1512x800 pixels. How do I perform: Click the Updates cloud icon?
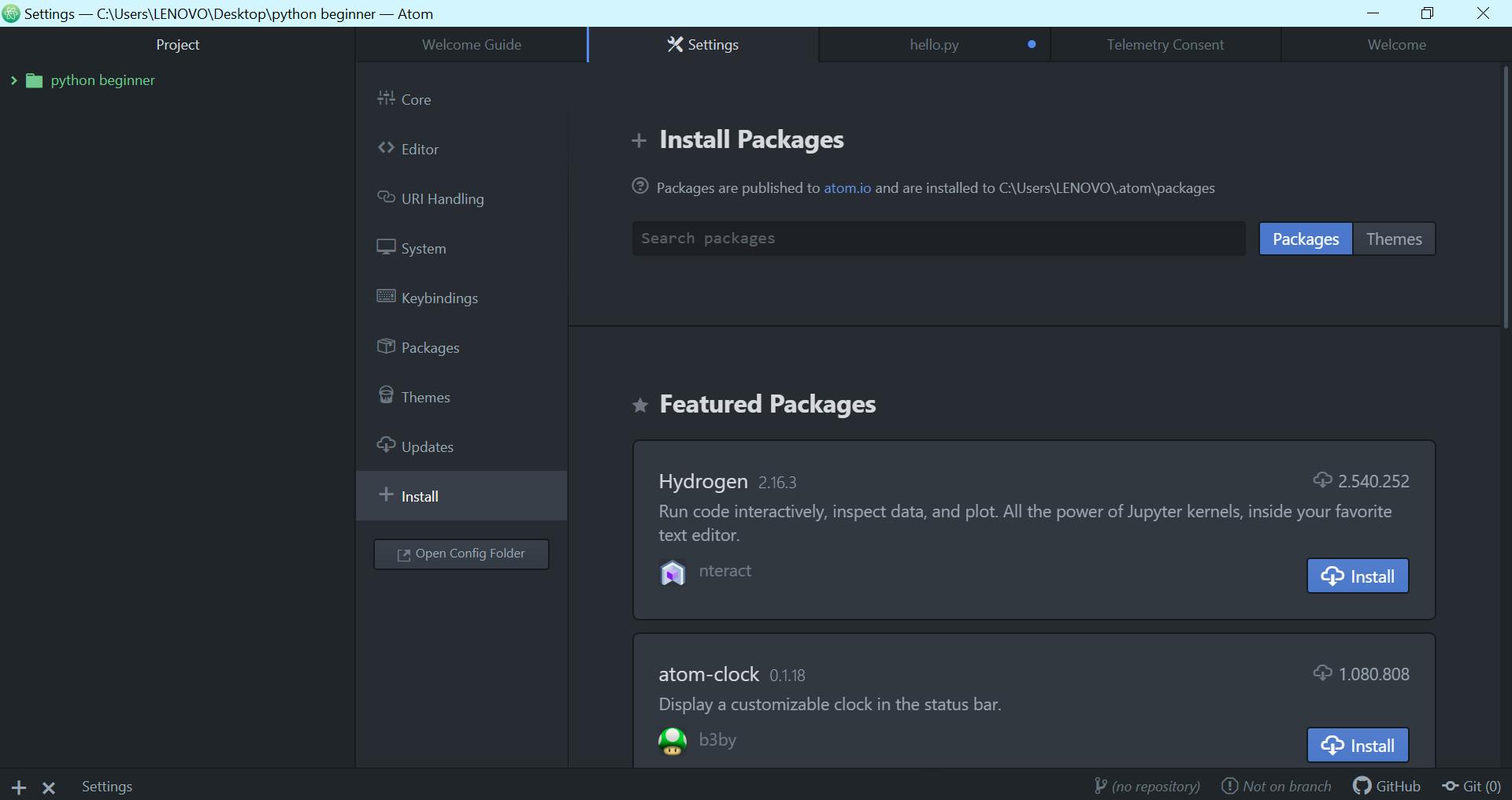point(386,445)
